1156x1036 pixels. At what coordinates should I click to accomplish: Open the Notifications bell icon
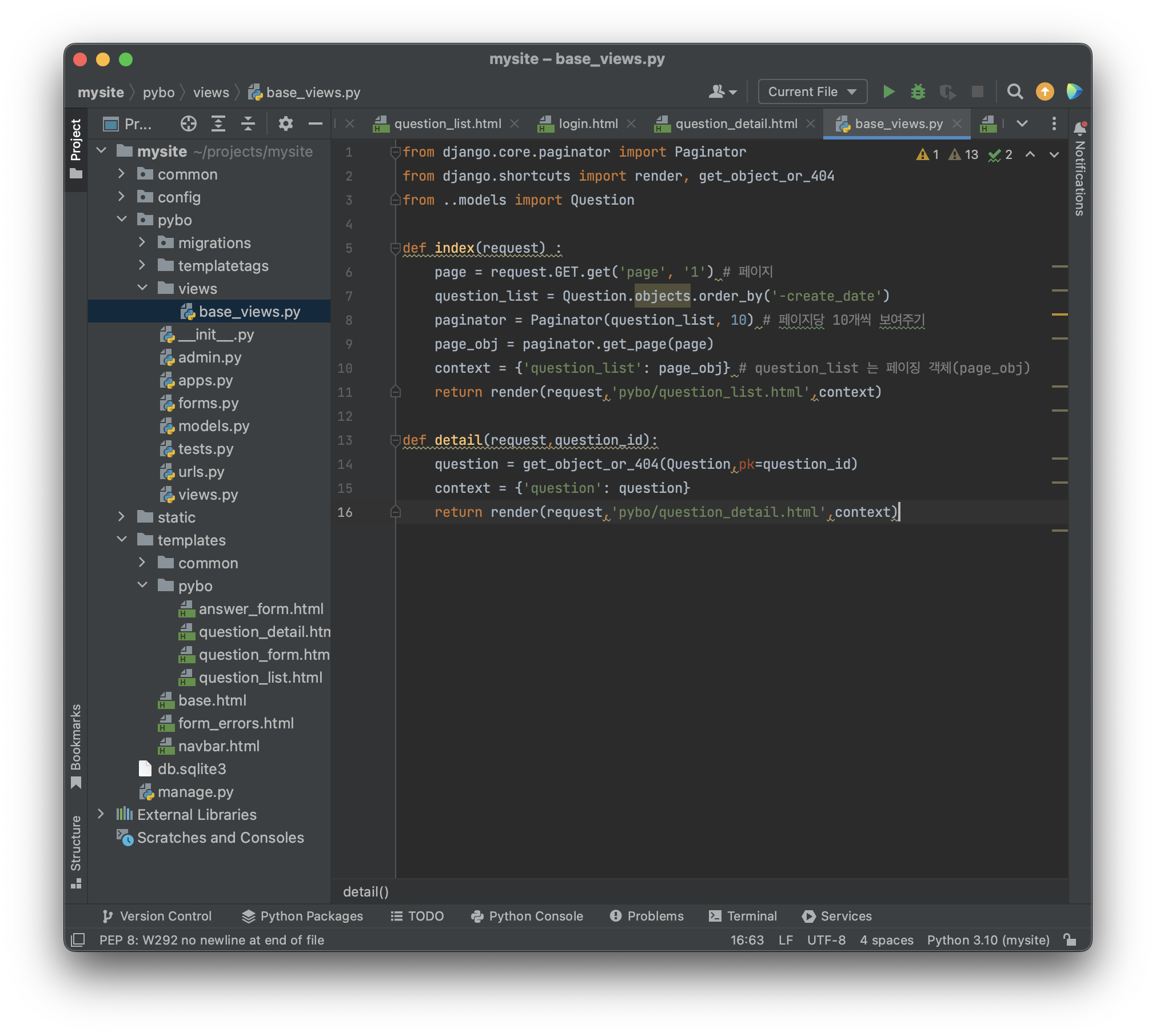click(x=1079, y=128)
